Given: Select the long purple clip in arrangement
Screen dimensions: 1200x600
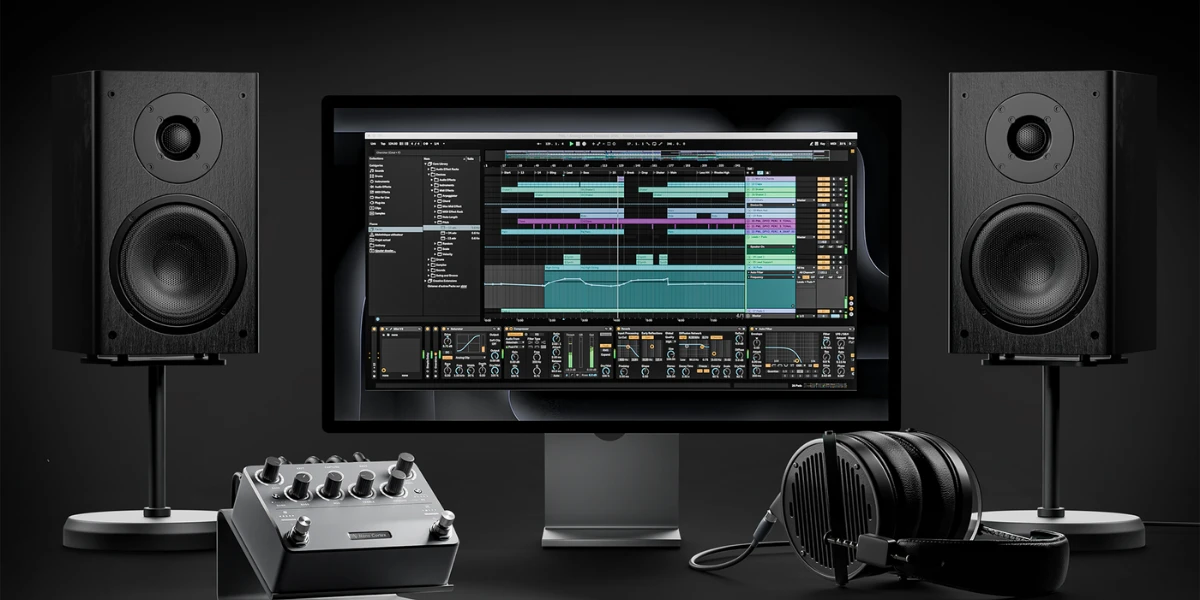Looking at the screenshot, I should 630,221.
